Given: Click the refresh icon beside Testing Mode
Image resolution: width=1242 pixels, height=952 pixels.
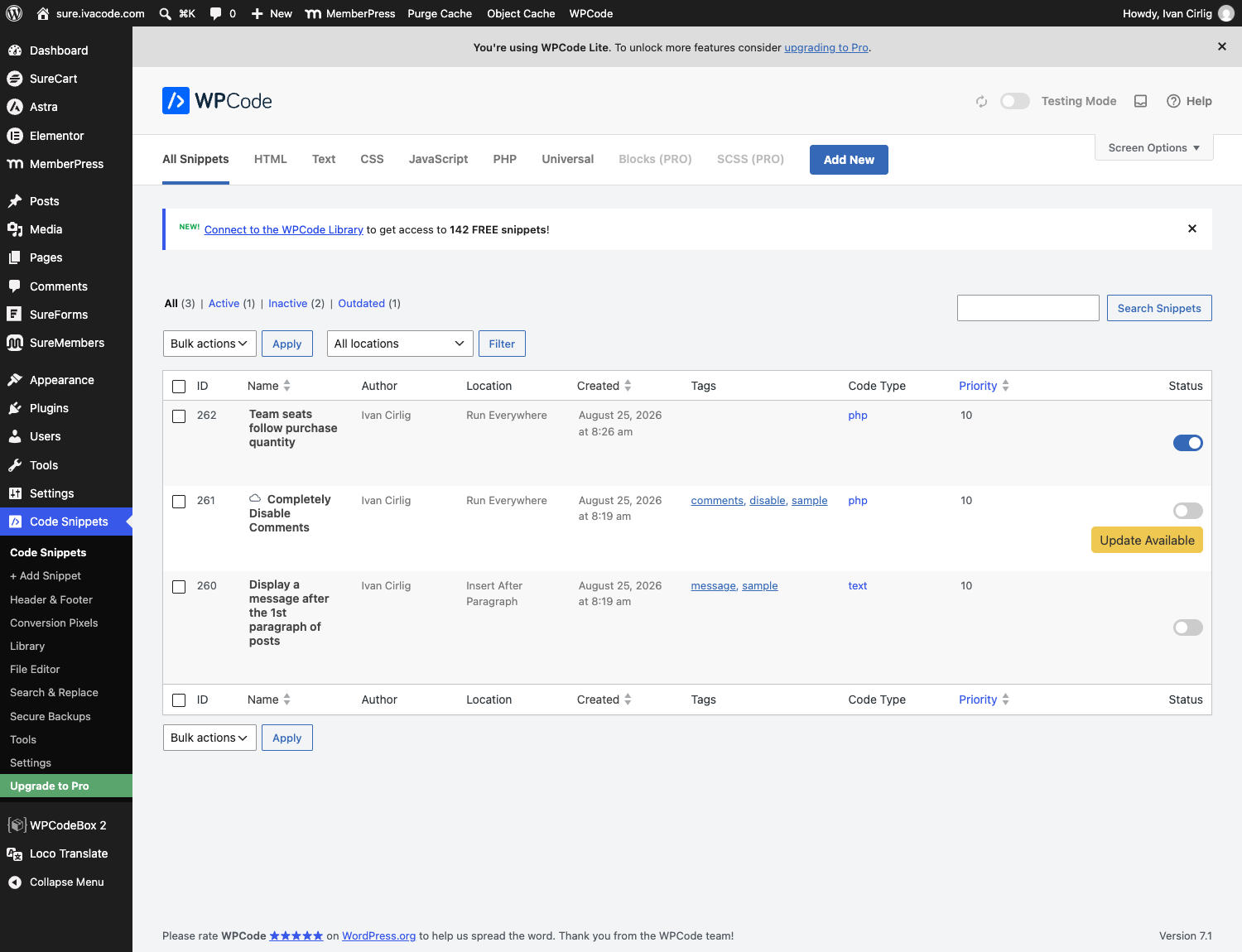Looking at the screenshot, I should click(981, 101).
